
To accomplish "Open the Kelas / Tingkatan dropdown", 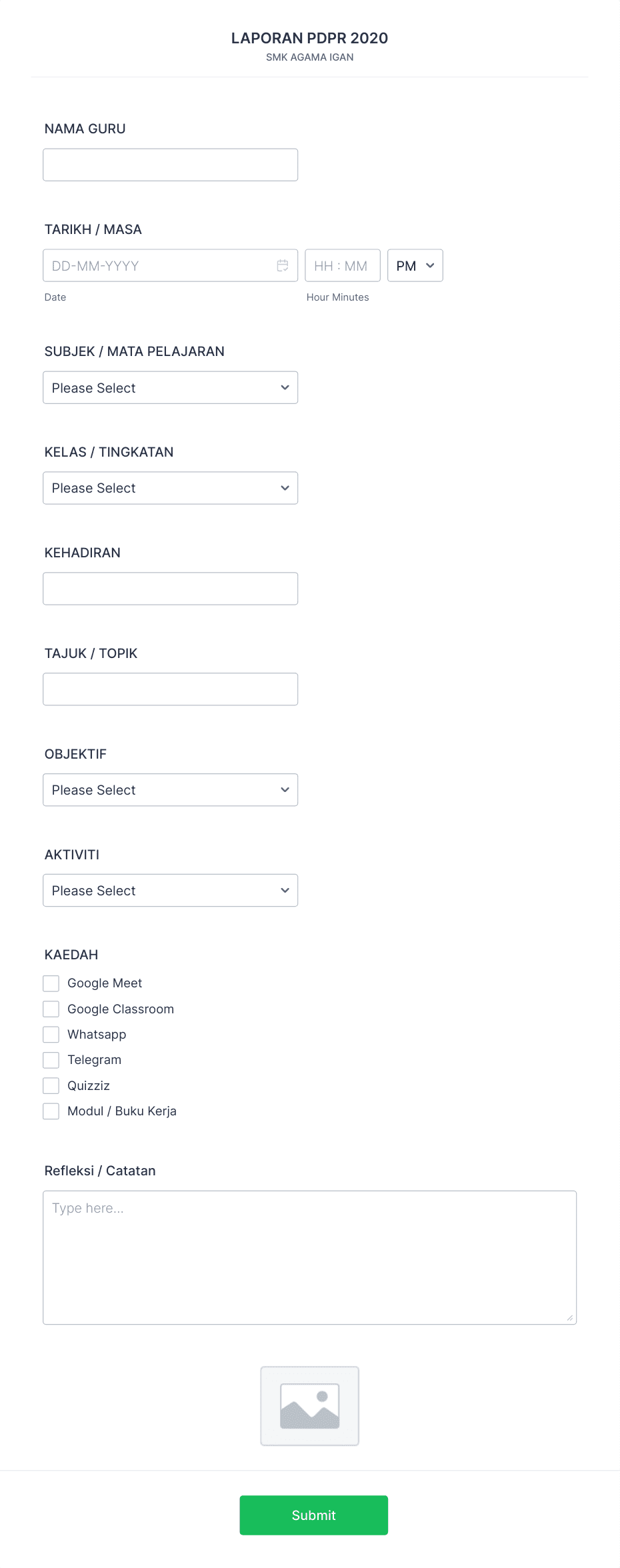I will pyautogui.click(x=170, y=487).
